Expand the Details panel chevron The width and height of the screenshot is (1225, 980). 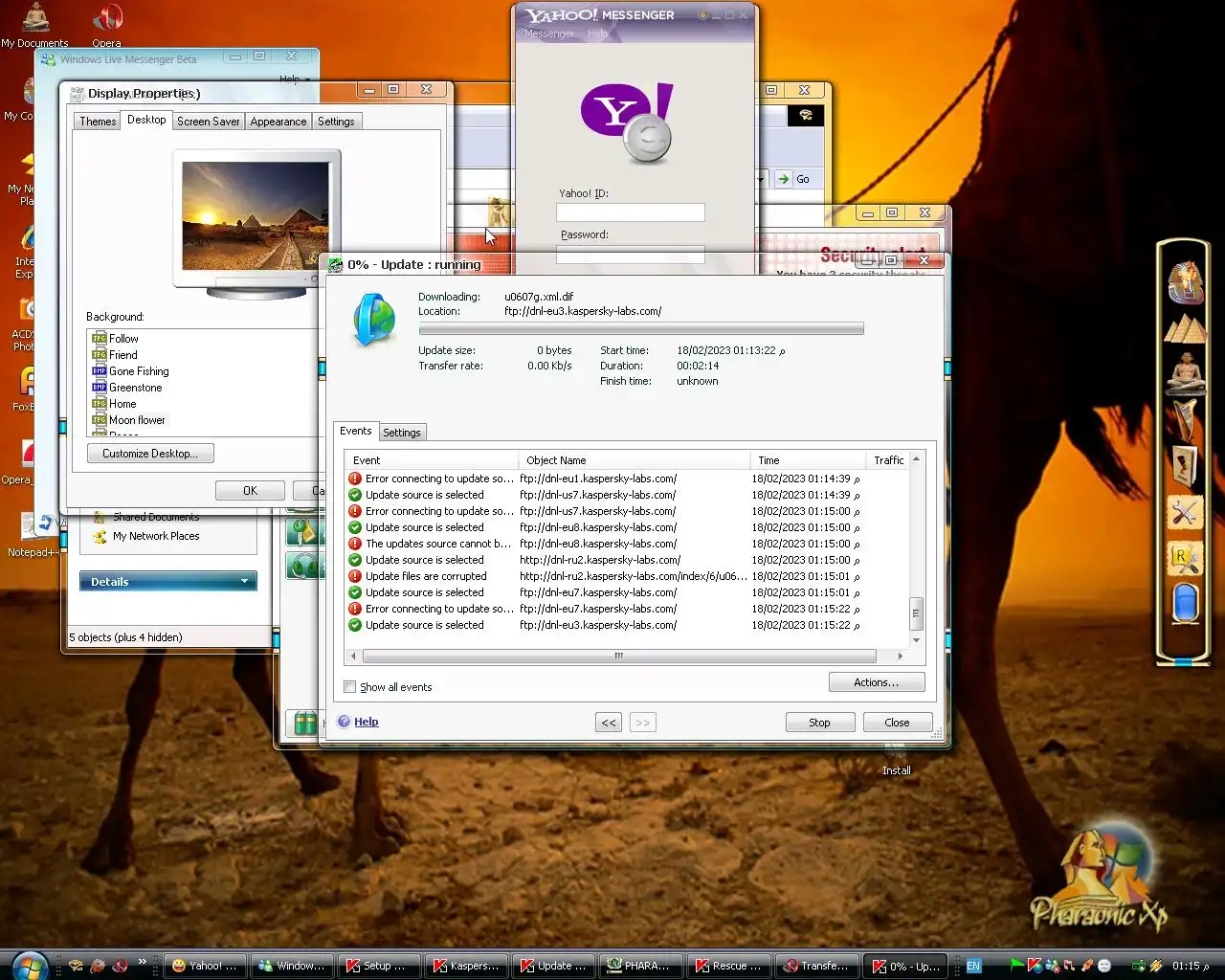(x=244, y=581)
